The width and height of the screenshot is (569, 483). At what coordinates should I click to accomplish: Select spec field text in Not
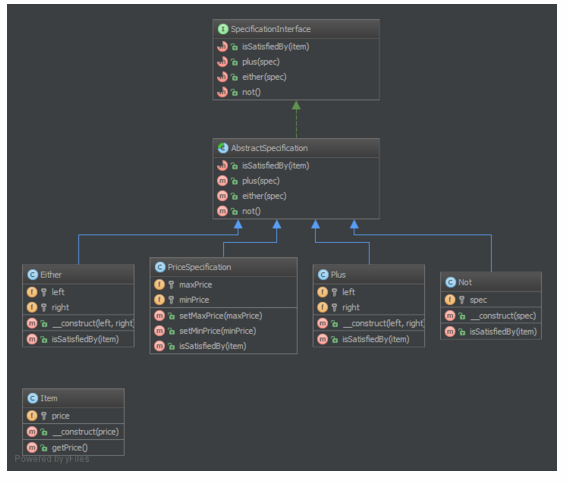coord(478,300)
